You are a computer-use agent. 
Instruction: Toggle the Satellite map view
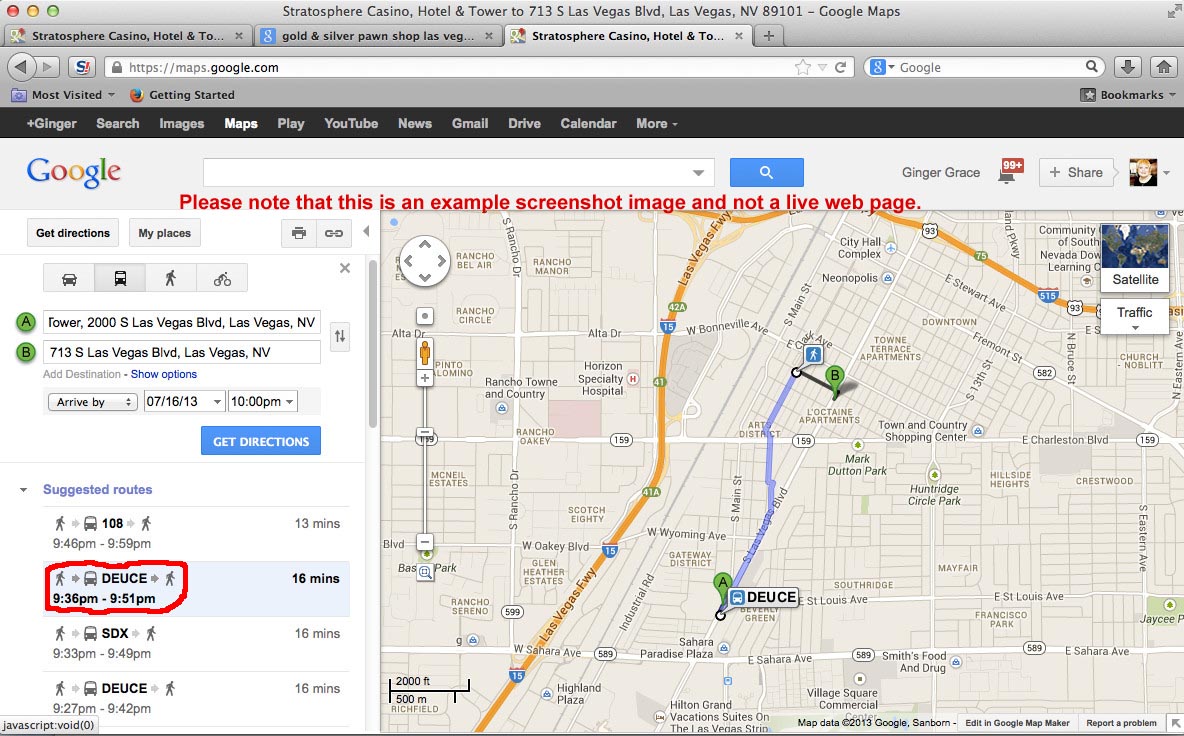pyautogui.click(x=1135, y=256)
